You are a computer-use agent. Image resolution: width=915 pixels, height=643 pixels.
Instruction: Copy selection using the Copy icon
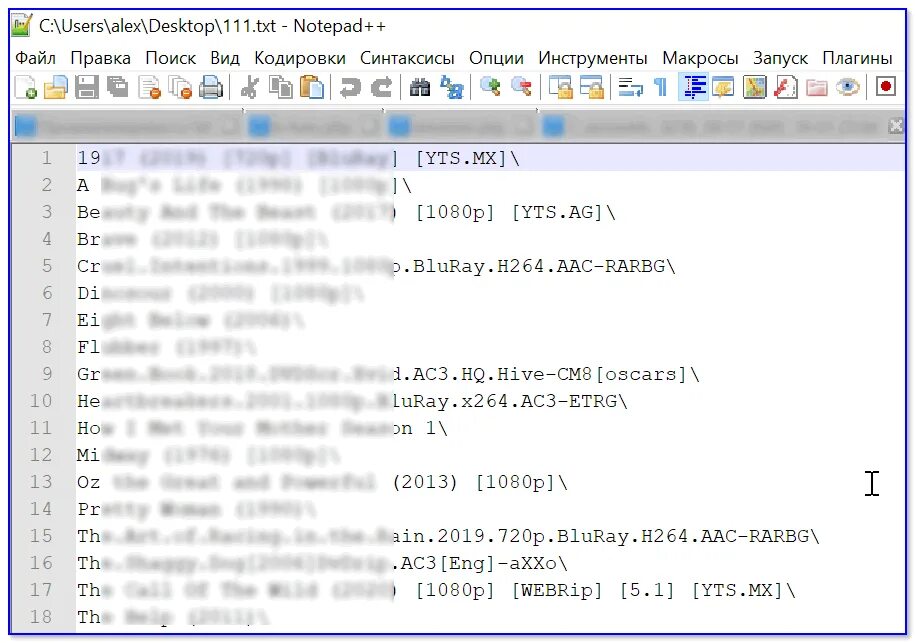281,88
